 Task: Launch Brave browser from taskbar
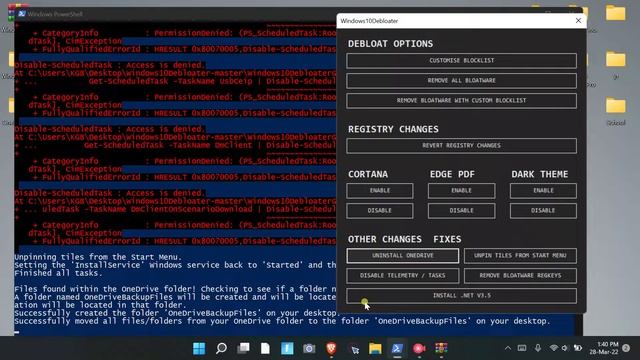click(331, 348)
